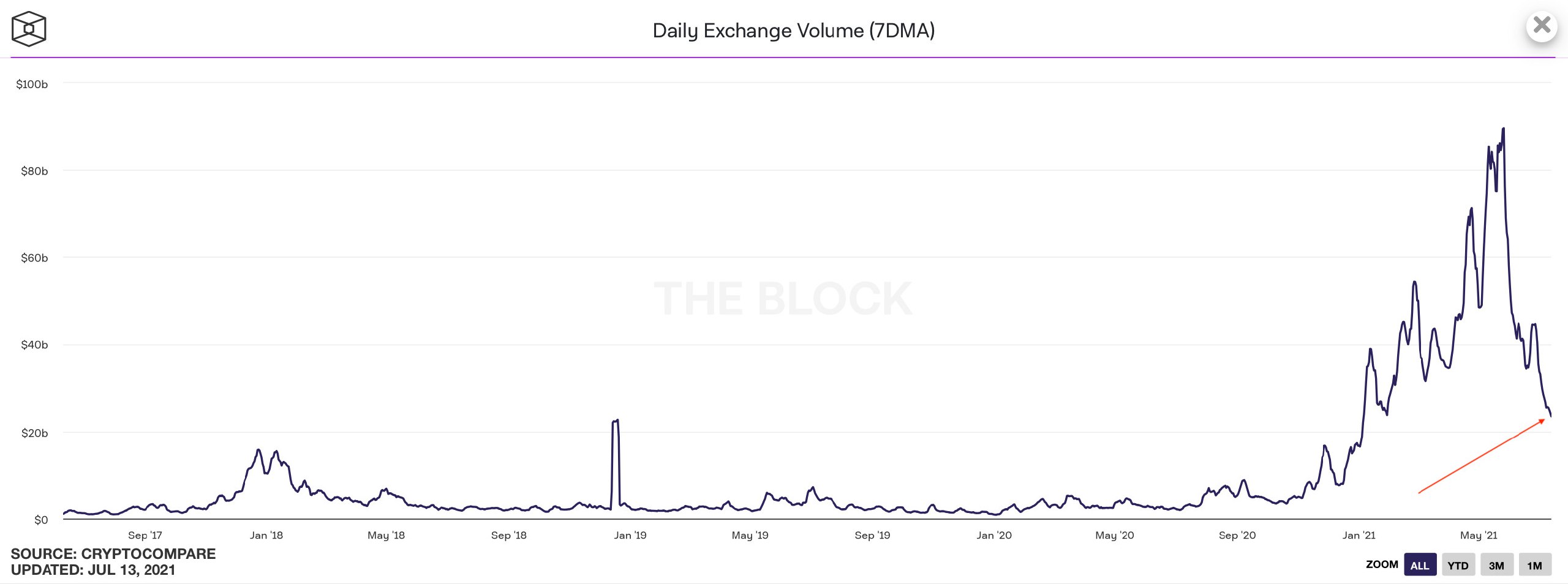Click the May 2021 peak on the volume line

1503,129
